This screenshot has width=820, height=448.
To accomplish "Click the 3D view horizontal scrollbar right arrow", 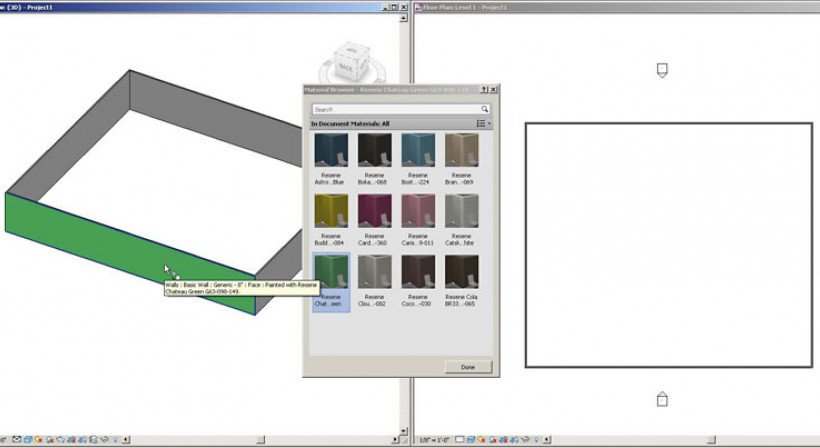I will point(395,440).
